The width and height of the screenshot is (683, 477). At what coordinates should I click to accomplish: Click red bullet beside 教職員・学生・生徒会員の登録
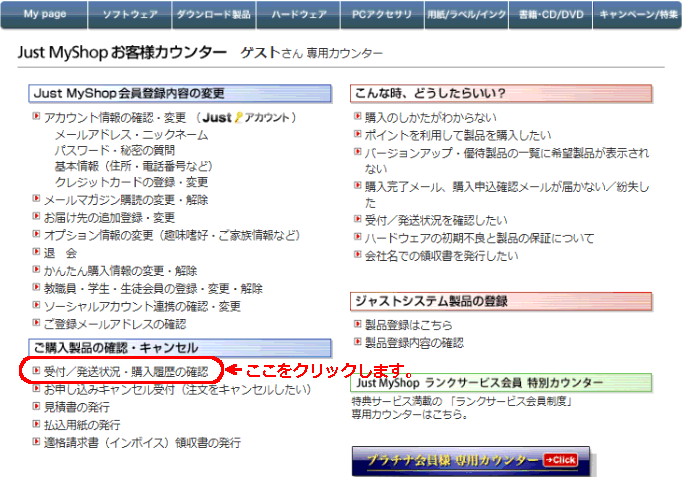click(36, 287)
